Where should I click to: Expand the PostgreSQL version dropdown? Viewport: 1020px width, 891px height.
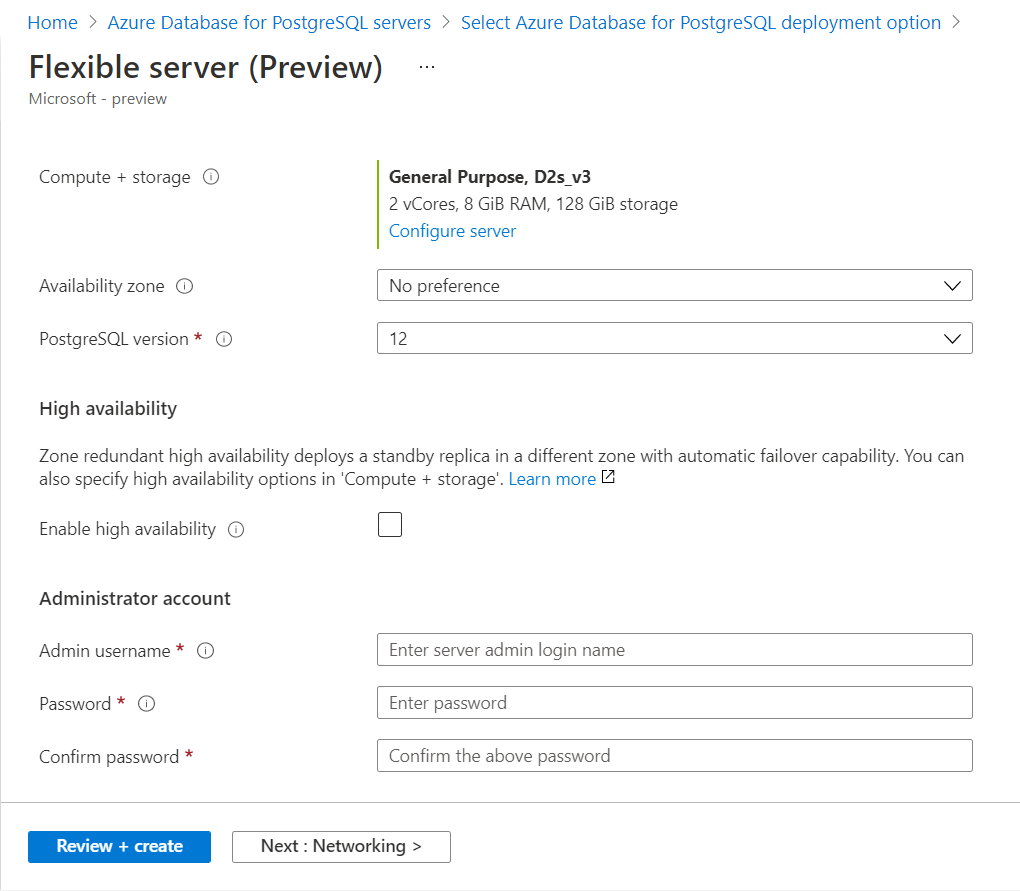pyautogui.click(x=674, y=339)
